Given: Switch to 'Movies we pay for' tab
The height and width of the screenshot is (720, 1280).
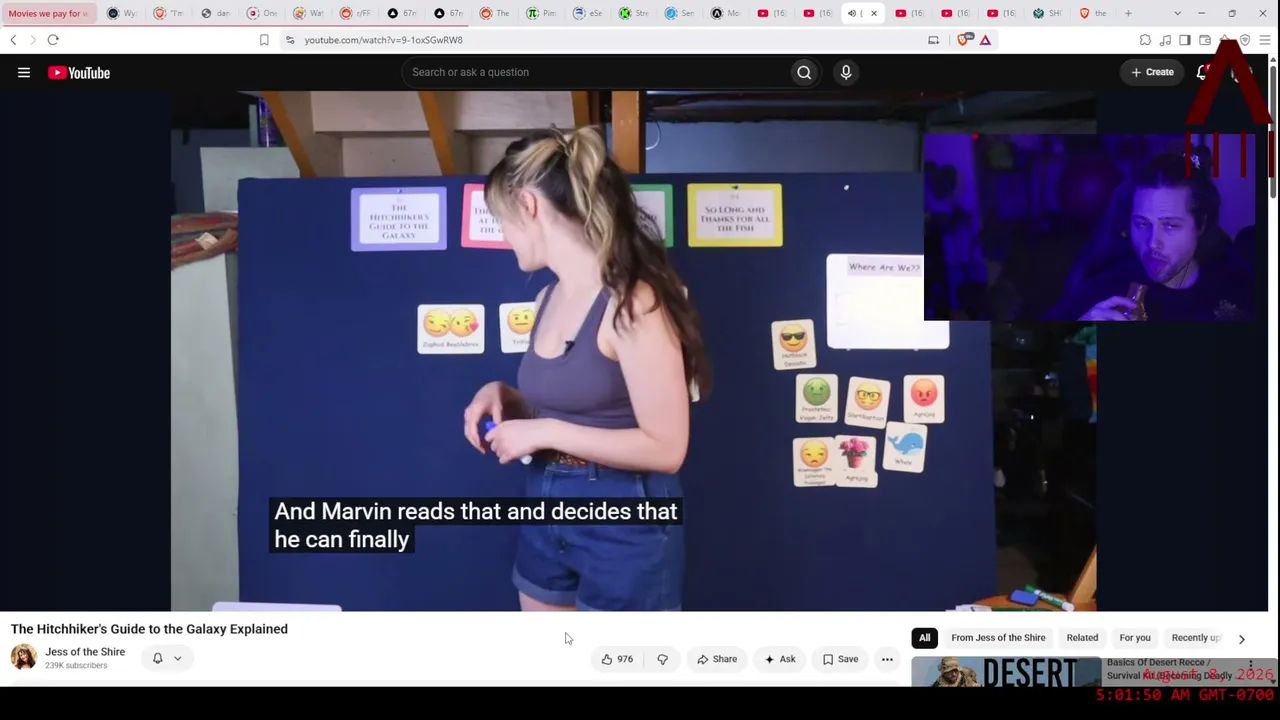Looking at the screenshot, I should click(48, 13).
